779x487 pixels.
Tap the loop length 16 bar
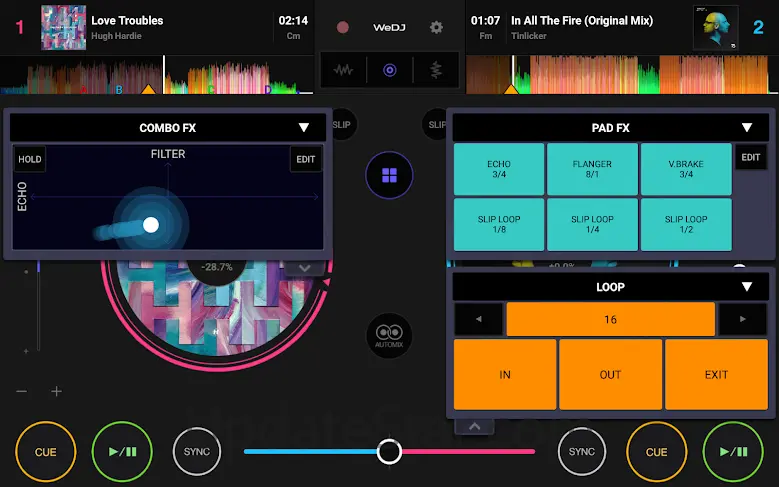[x=611, y=319]
